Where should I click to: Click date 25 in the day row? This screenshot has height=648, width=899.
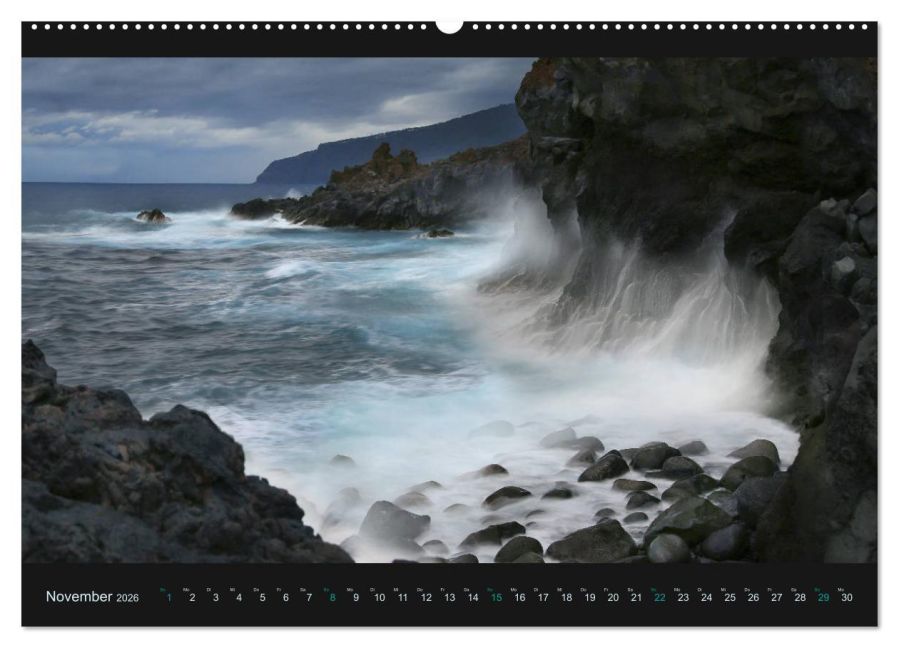point(729,598)
